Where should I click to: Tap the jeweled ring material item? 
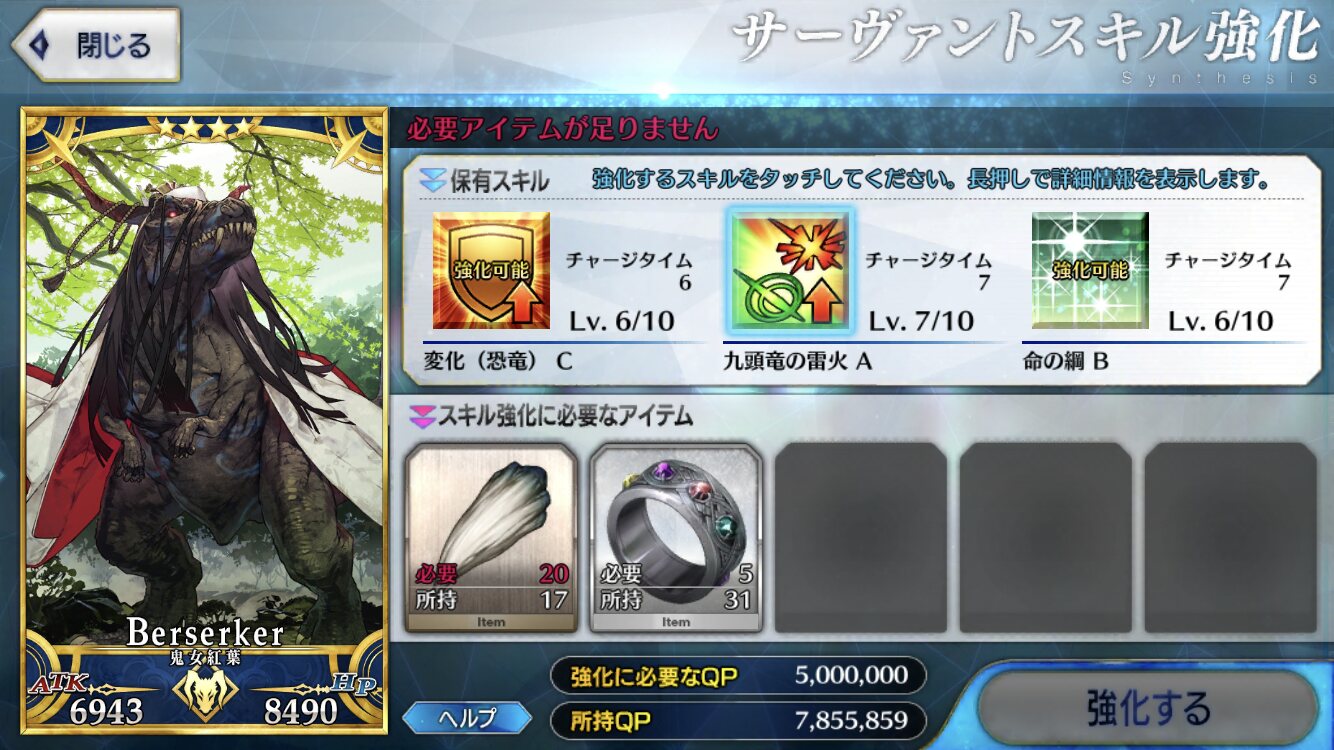pyautogui.click(x=676, y=538)
